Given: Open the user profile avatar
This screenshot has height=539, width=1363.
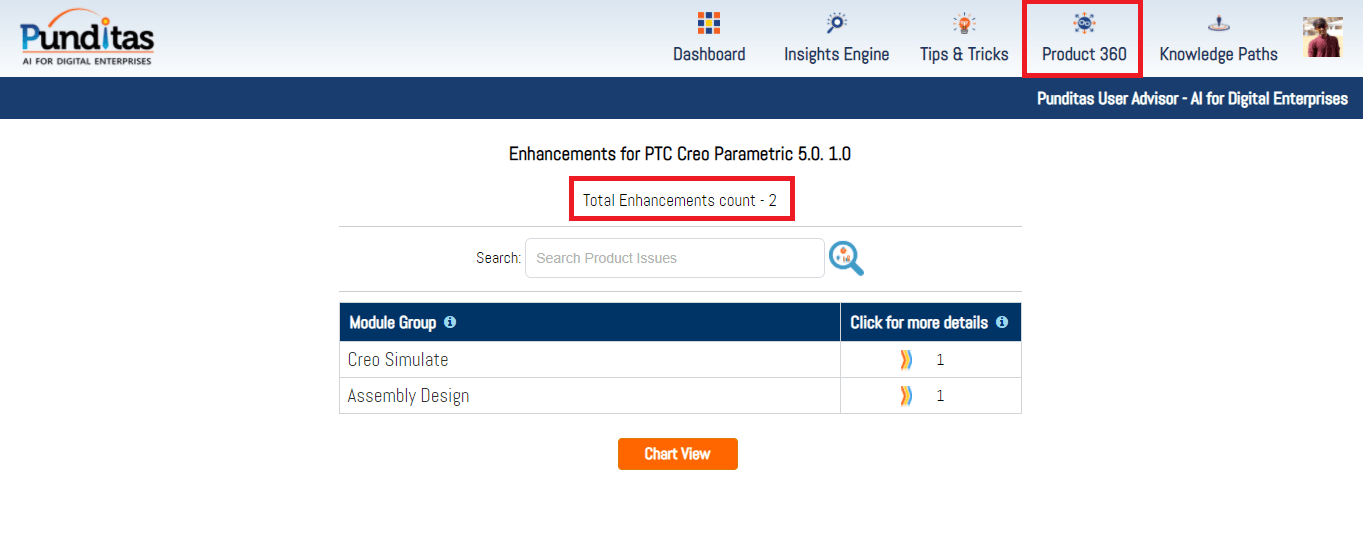Looking at the screenshot, I should (1323, 37).
